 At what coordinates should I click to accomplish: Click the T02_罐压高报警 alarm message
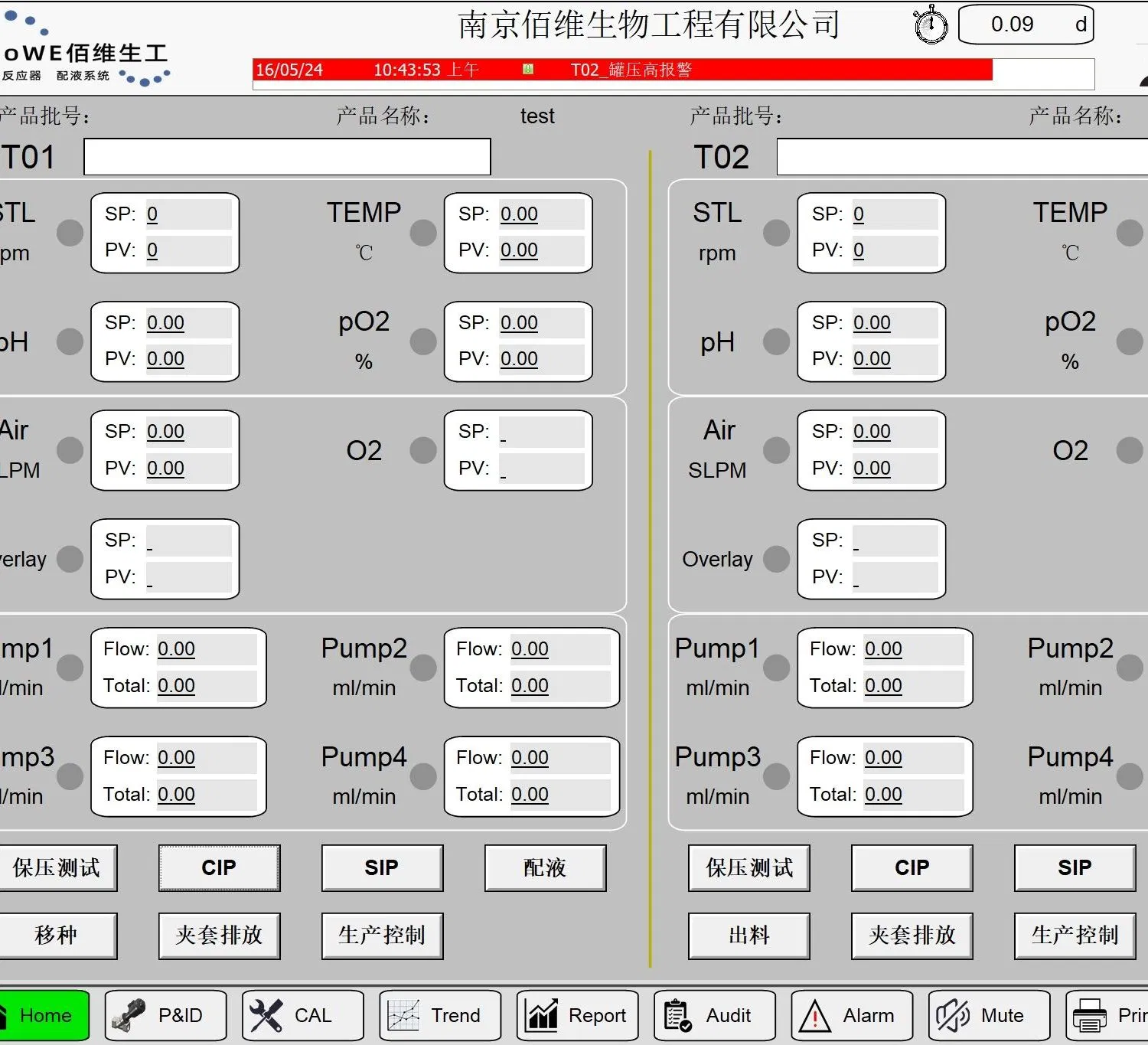pyautogui.click(x=631, y=70)
